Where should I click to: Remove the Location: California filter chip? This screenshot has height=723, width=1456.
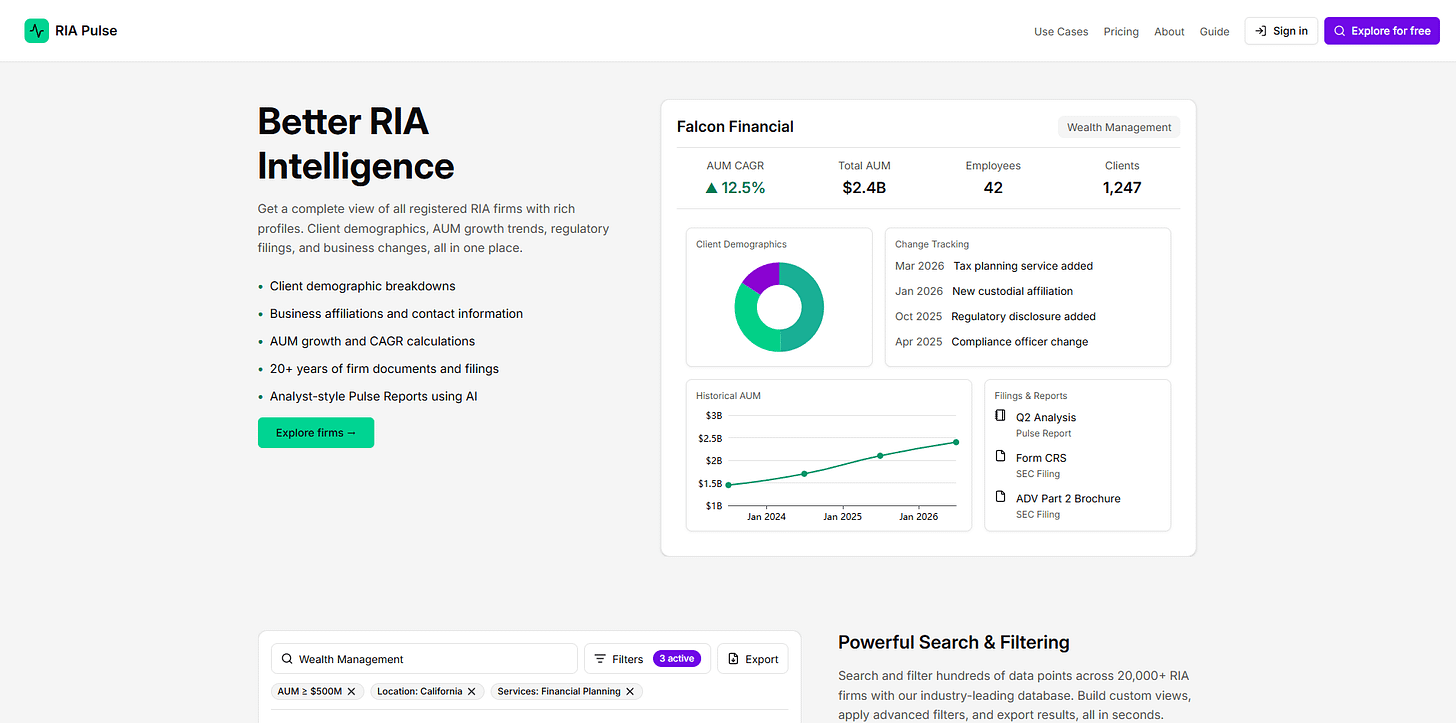[472, 691]
